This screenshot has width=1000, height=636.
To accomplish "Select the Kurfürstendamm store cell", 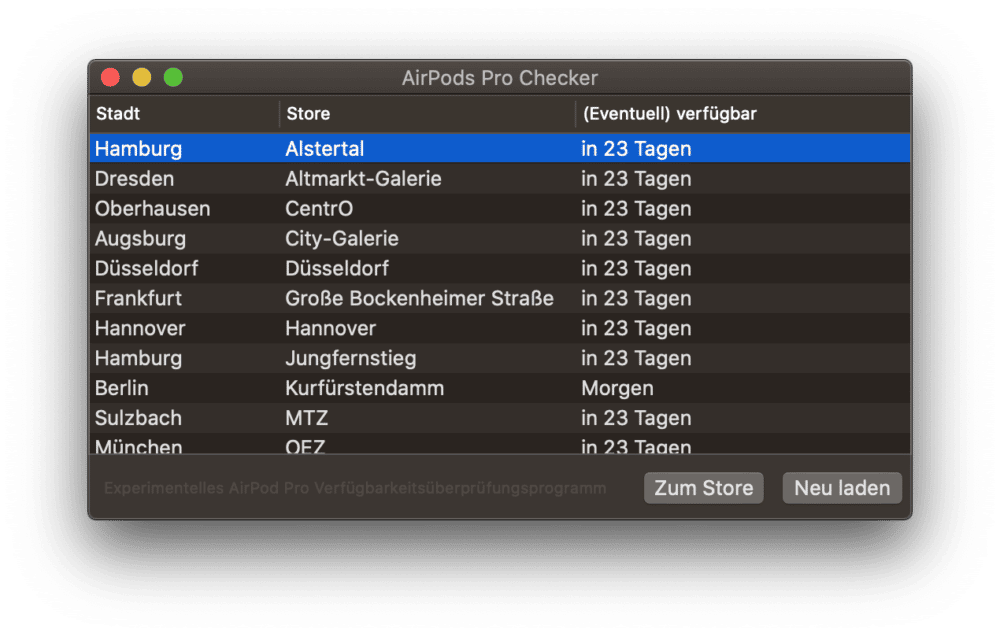I will pos(365,388).
